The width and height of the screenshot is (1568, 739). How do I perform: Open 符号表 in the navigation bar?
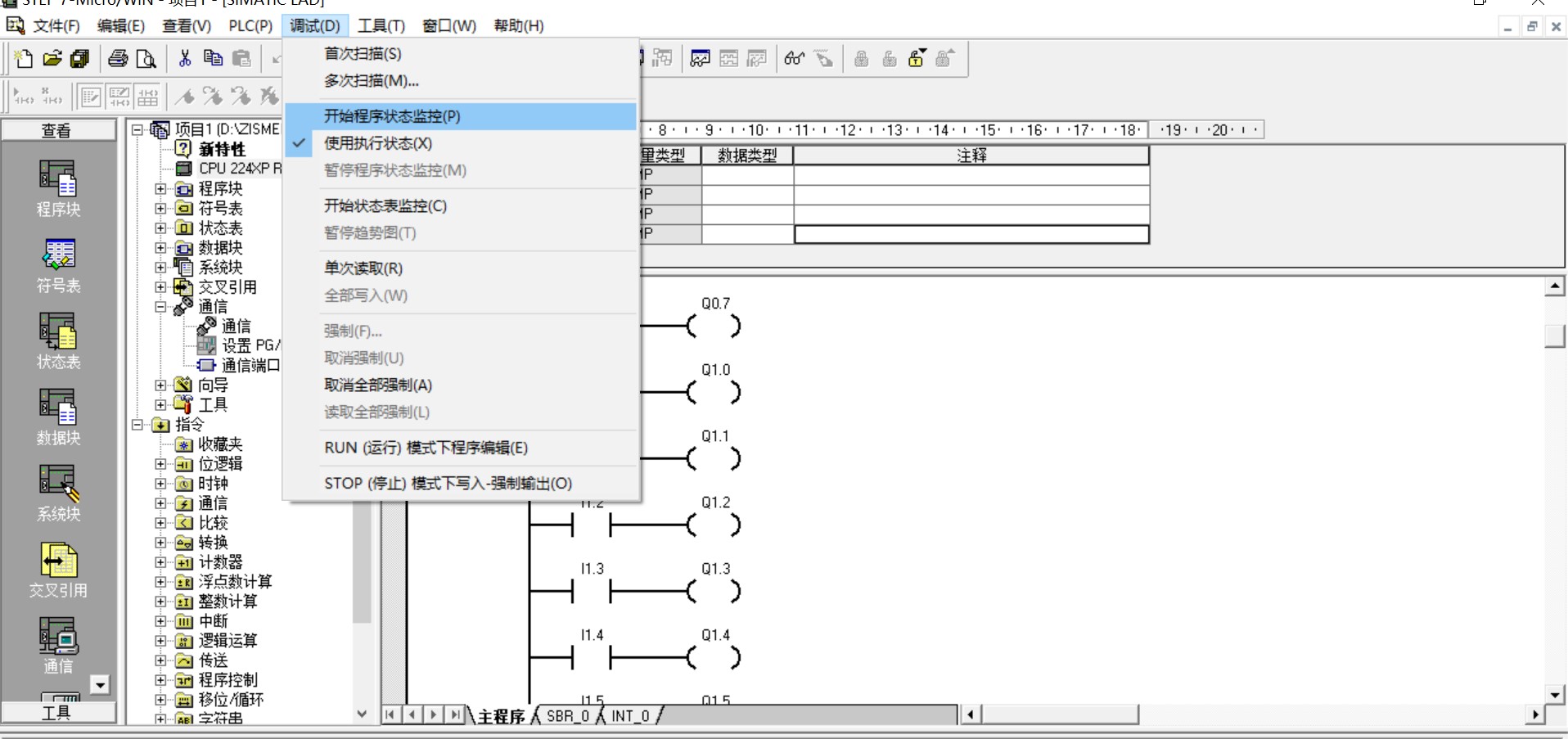pyautogui.click(x=58, y=265)
